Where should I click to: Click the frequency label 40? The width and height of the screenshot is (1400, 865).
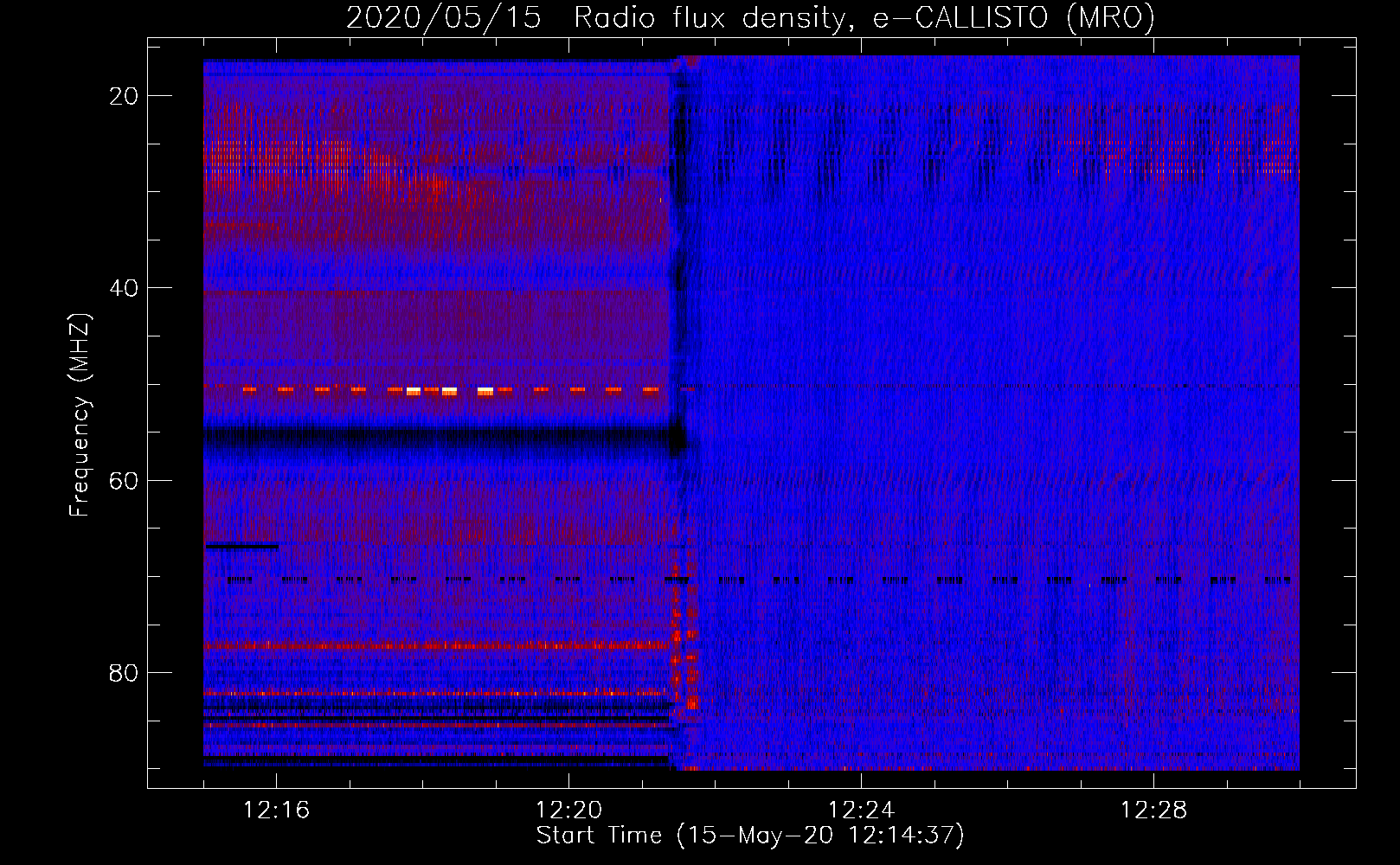[x=124, y=288]
